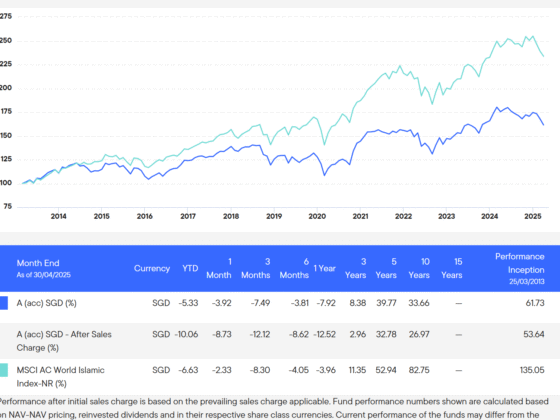Click the '3 Months' column header
This screenshot has width=560, height=420.
click(x=256, y=269)
